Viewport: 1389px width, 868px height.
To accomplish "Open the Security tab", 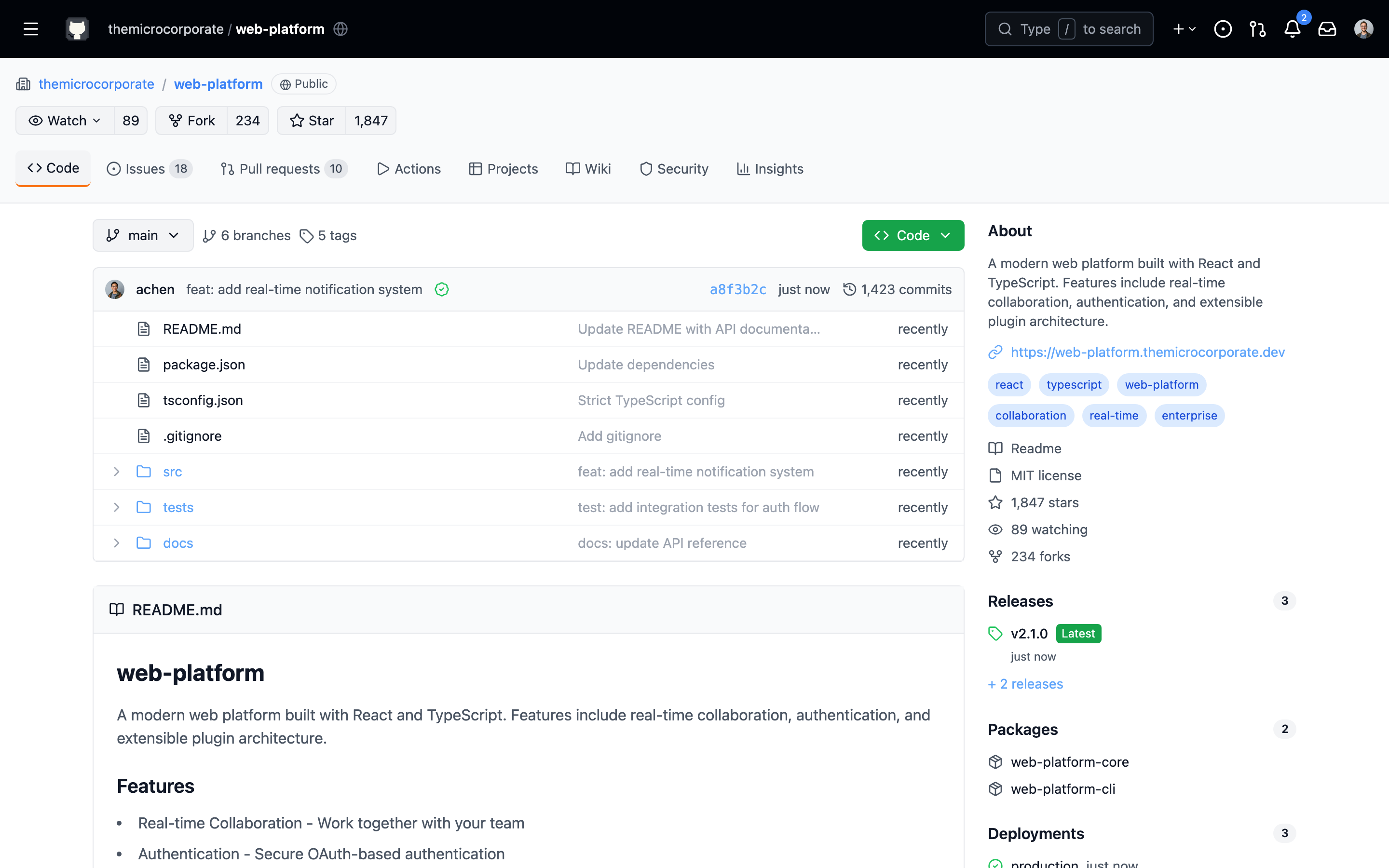I will pos(674,169).
